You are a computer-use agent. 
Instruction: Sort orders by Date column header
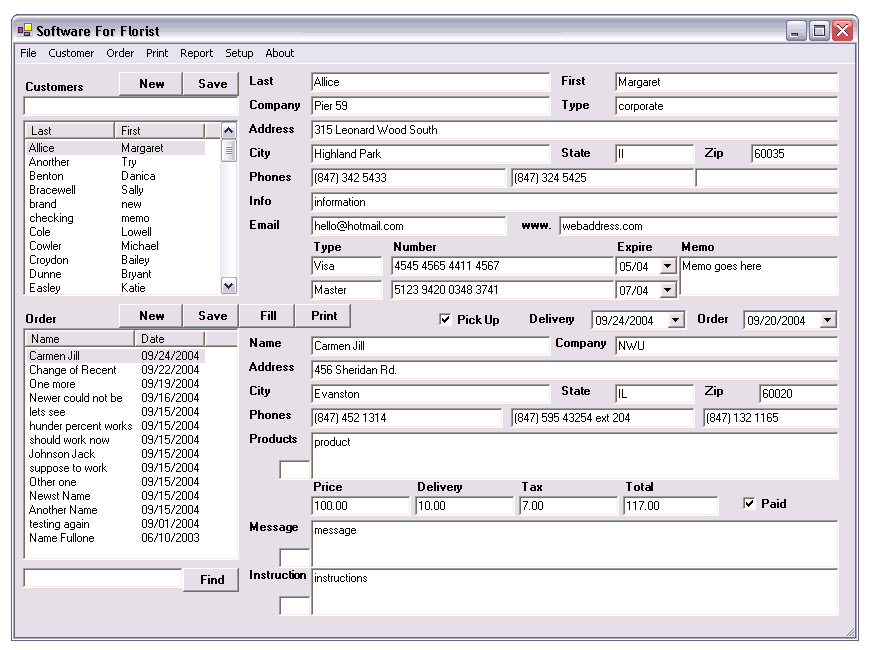pyautogui.click(x=170, y=339)
